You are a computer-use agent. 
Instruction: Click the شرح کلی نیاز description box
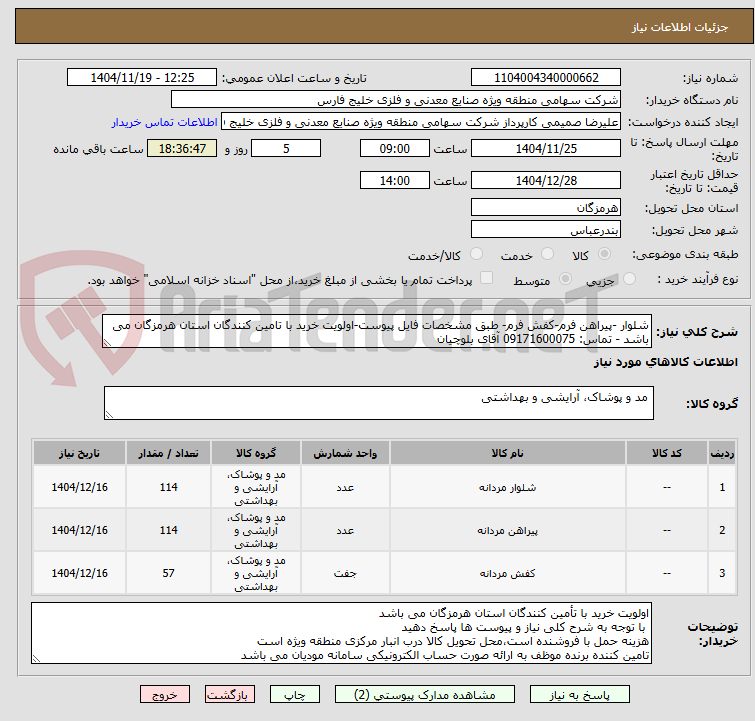[377, 331]
